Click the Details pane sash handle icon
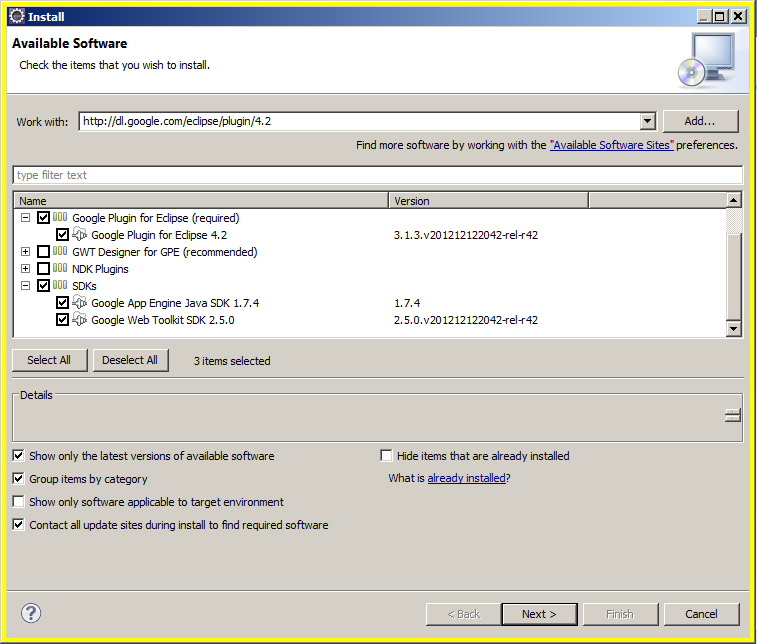This screenshot has width=757, height=644. click(x=732, y=415)
